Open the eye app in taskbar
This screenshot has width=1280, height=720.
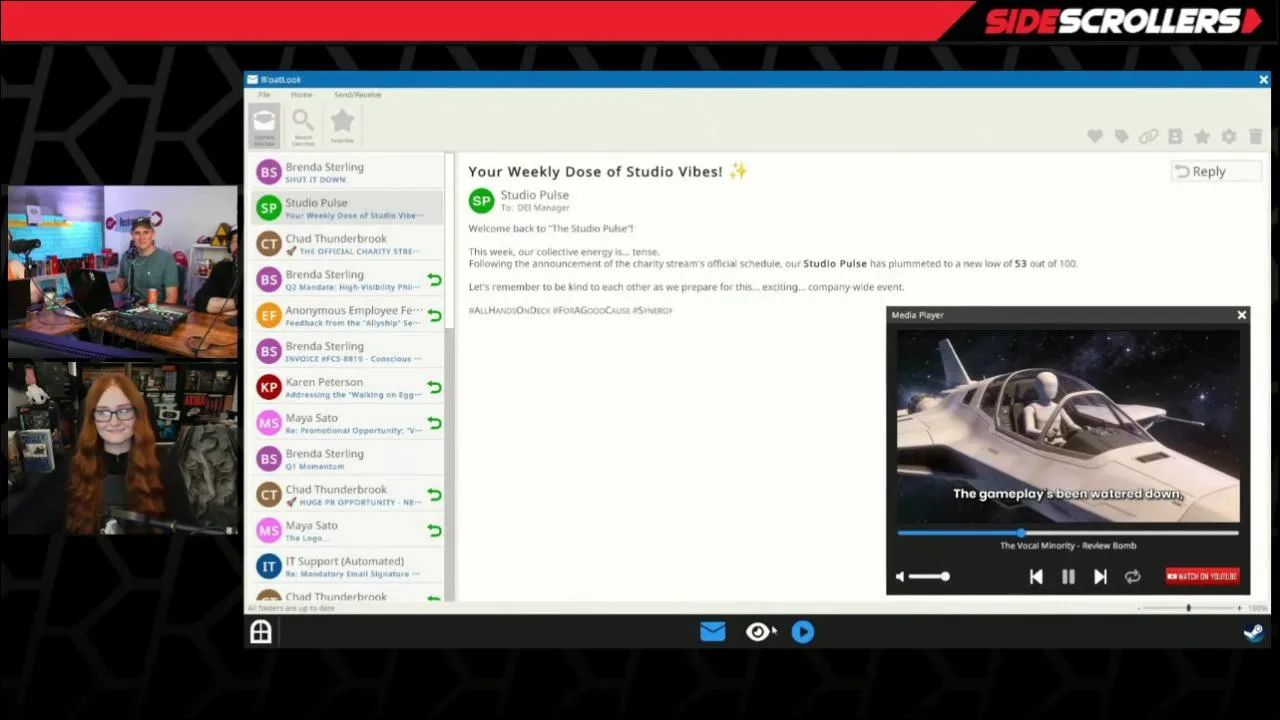758,631
